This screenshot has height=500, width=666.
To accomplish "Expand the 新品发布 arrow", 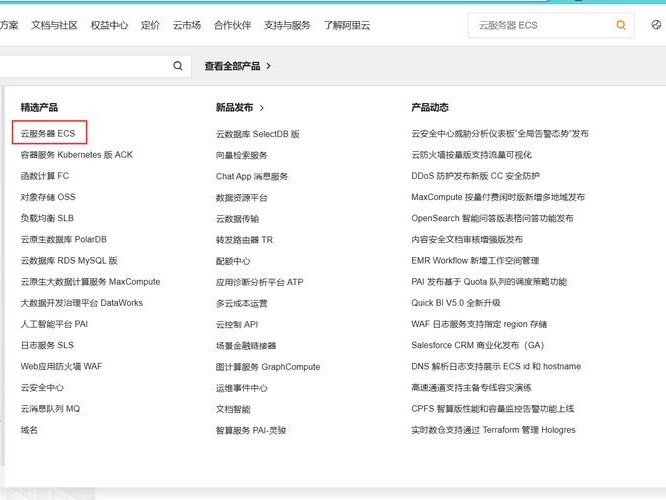I will coord(261,108).
